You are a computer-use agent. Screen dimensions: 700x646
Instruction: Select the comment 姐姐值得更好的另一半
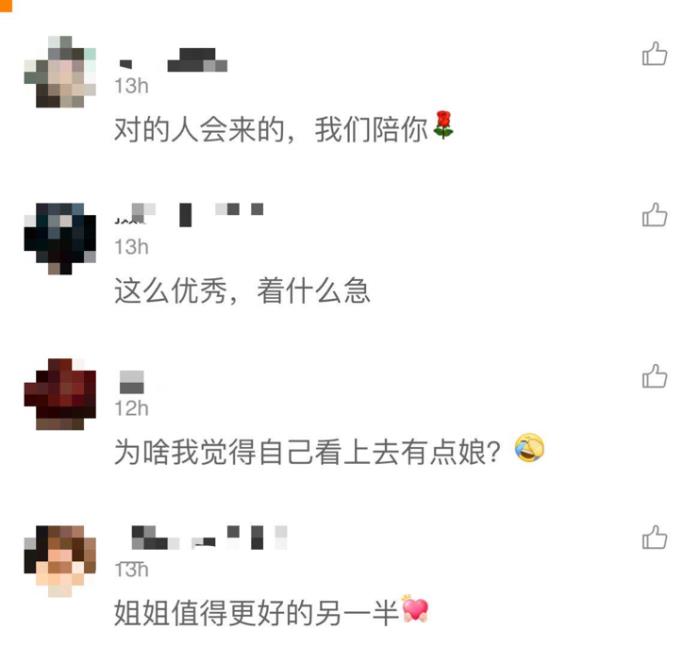tap(271, 613)
